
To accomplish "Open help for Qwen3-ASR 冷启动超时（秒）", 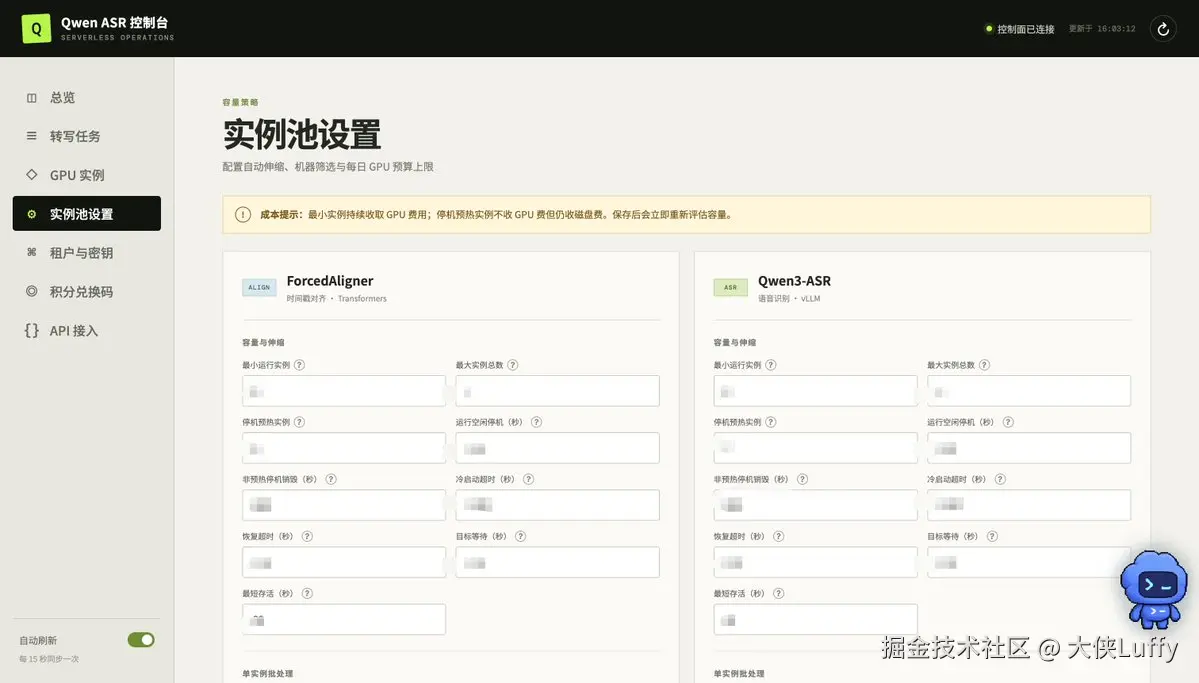I will 1000,480.
